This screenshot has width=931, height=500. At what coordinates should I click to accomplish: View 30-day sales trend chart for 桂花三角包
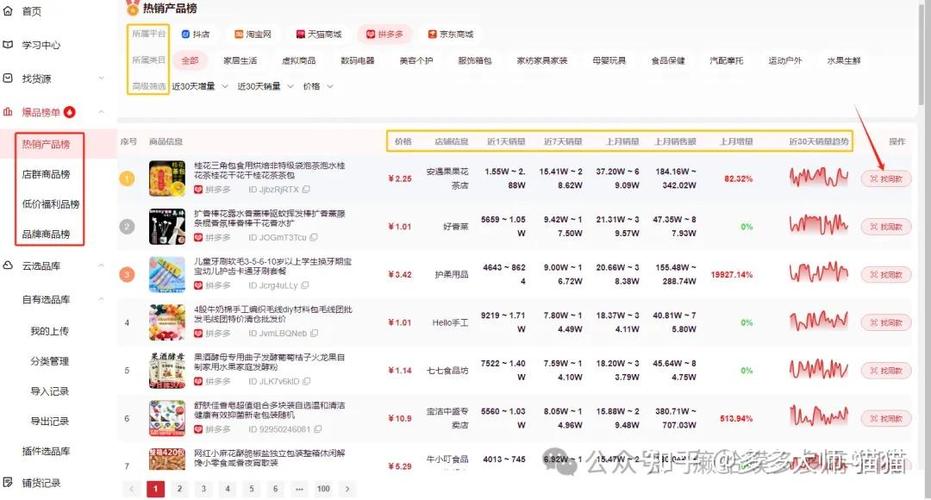(x=819, y=178)
